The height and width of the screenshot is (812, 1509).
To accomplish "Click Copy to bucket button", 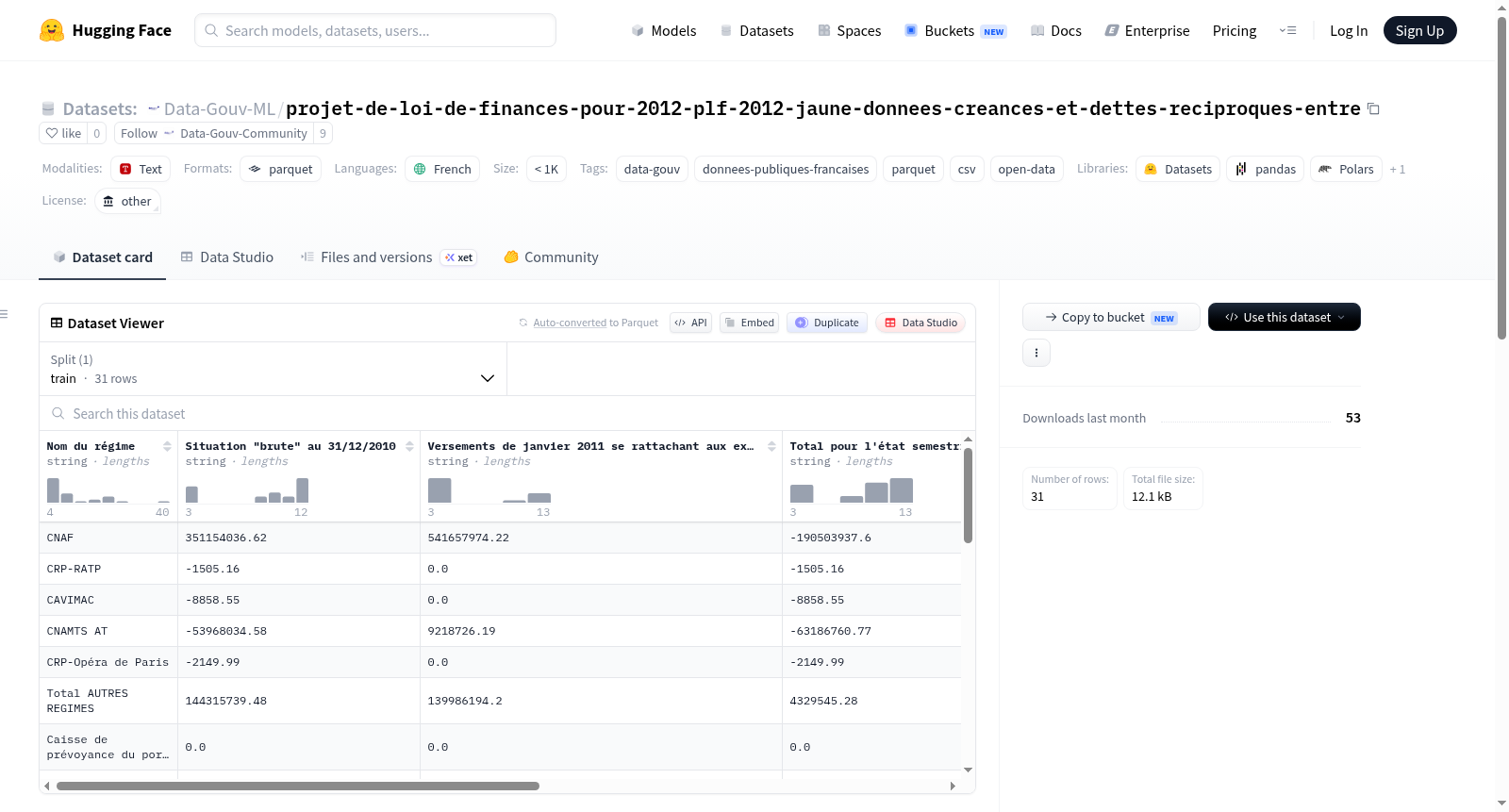I will coord(1111,317).
